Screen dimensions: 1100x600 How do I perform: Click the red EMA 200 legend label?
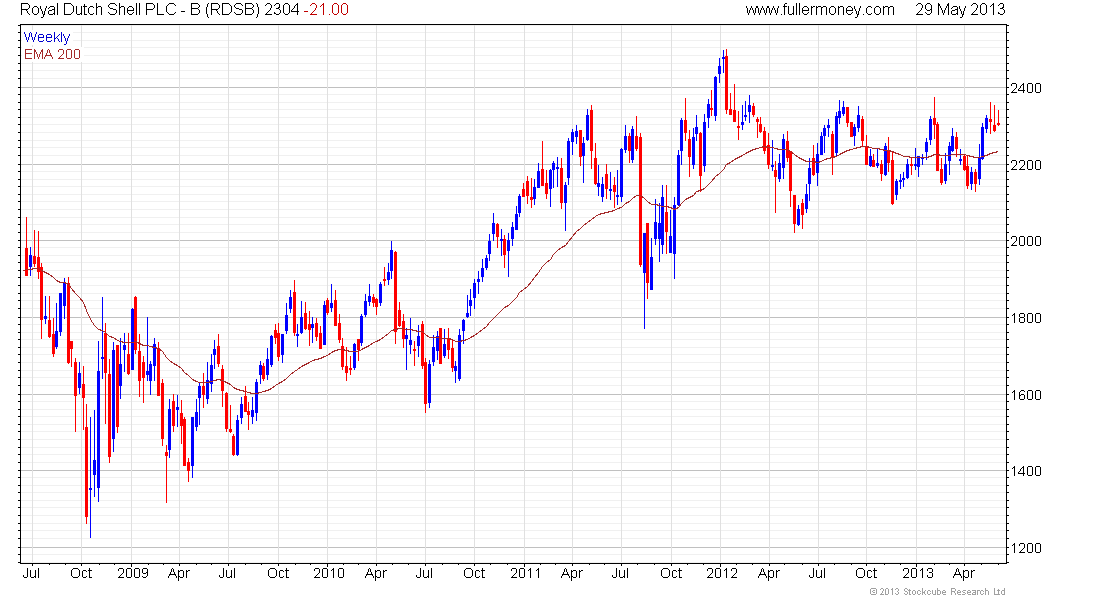[x=53, y=54]
